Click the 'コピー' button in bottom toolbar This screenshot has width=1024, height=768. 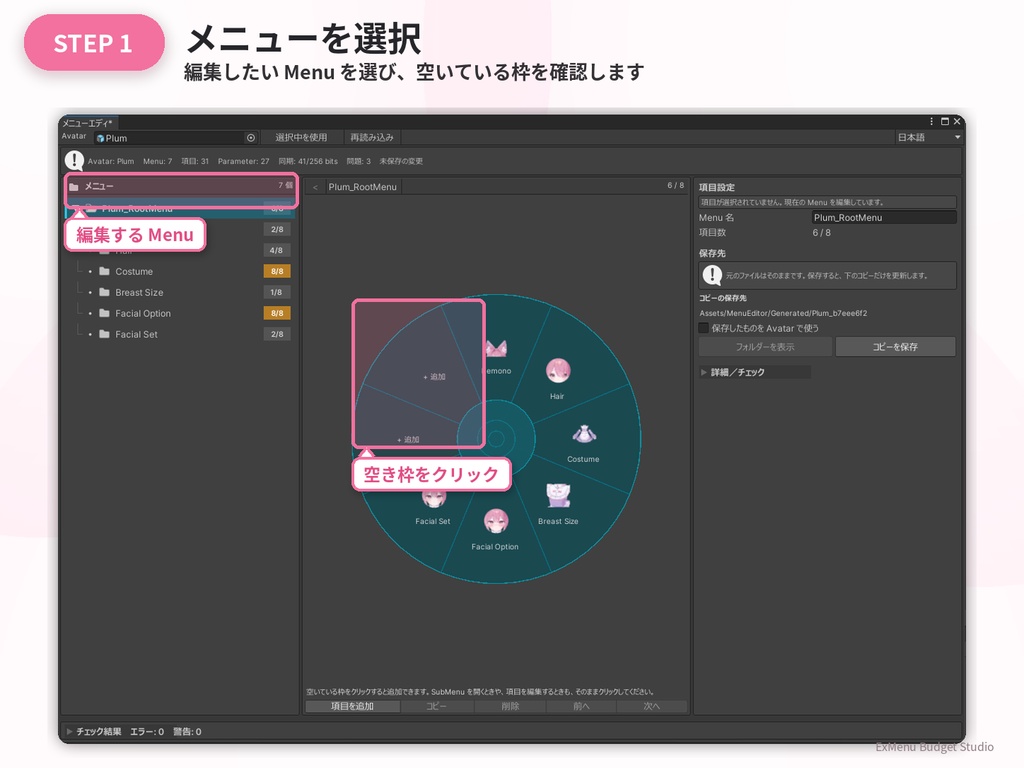tap(436, 706)
